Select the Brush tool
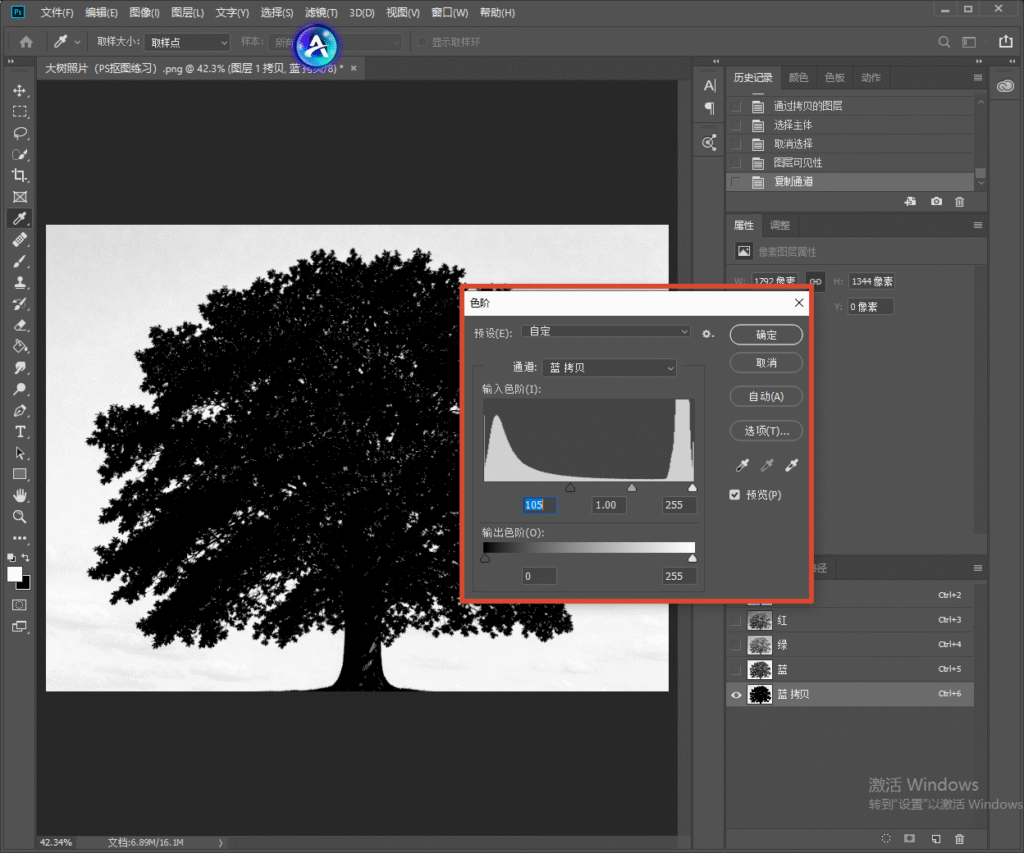Screen dimensions: 1024x853 tap(20, 261)
